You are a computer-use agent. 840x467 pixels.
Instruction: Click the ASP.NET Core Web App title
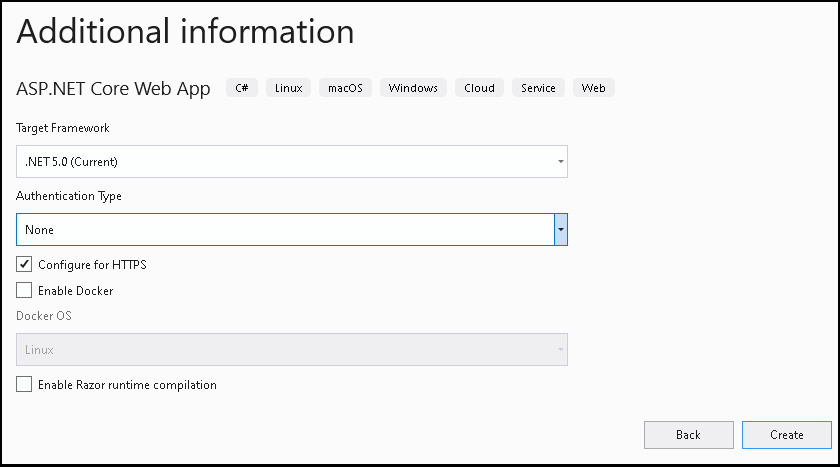(x=113, y=89)
